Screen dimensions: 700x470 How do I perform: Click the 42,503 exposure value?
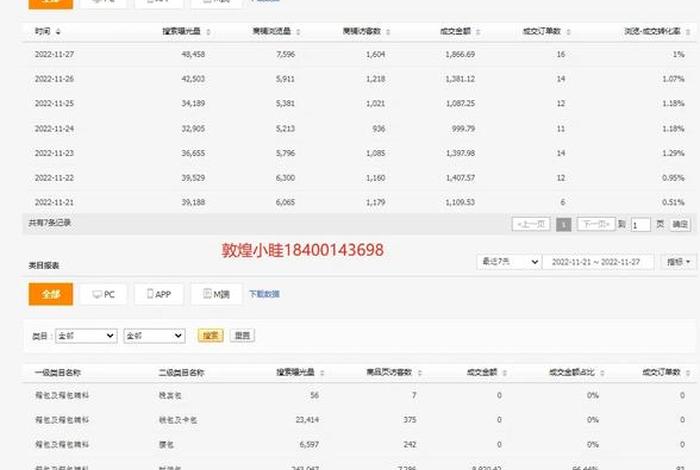point(193,79)
